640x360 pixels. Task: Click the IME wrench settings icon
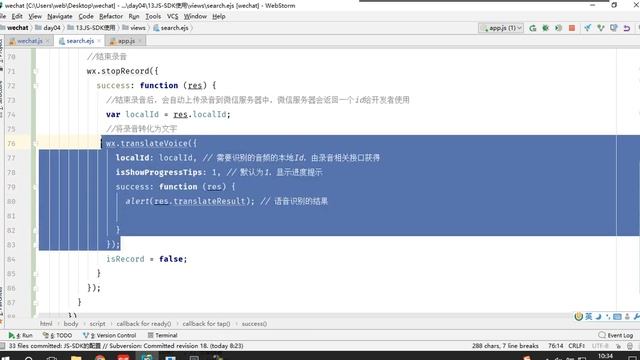636,316
